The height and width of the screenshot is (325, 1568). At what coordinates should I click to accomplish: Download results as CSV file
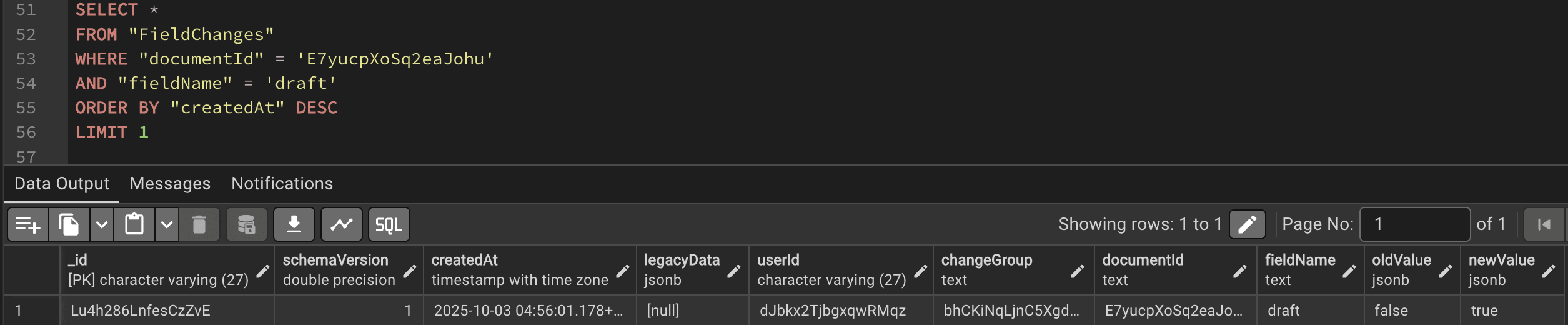294,224
